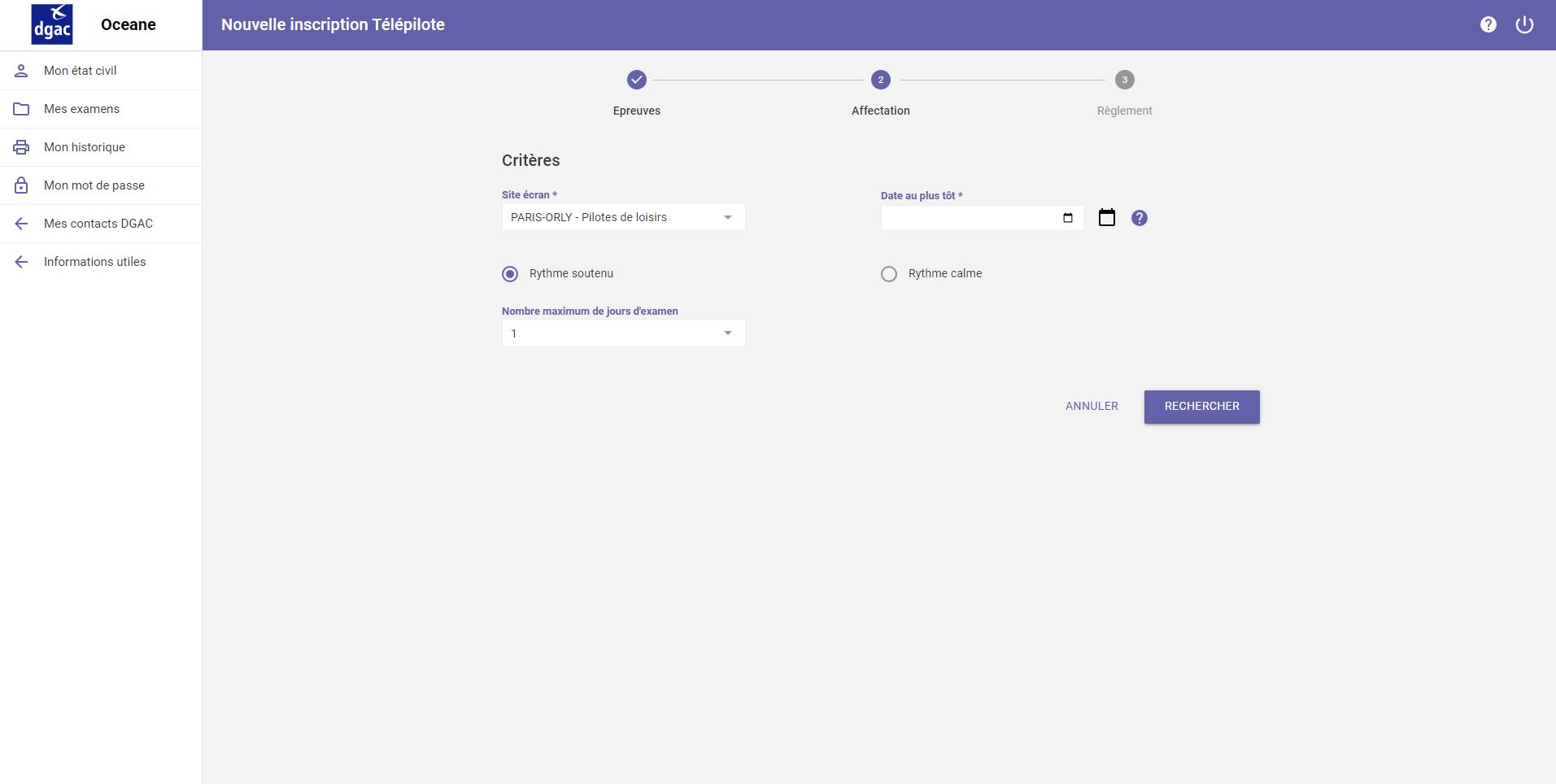
Task: Click the Règlement step label
Action: (1124, 111)
